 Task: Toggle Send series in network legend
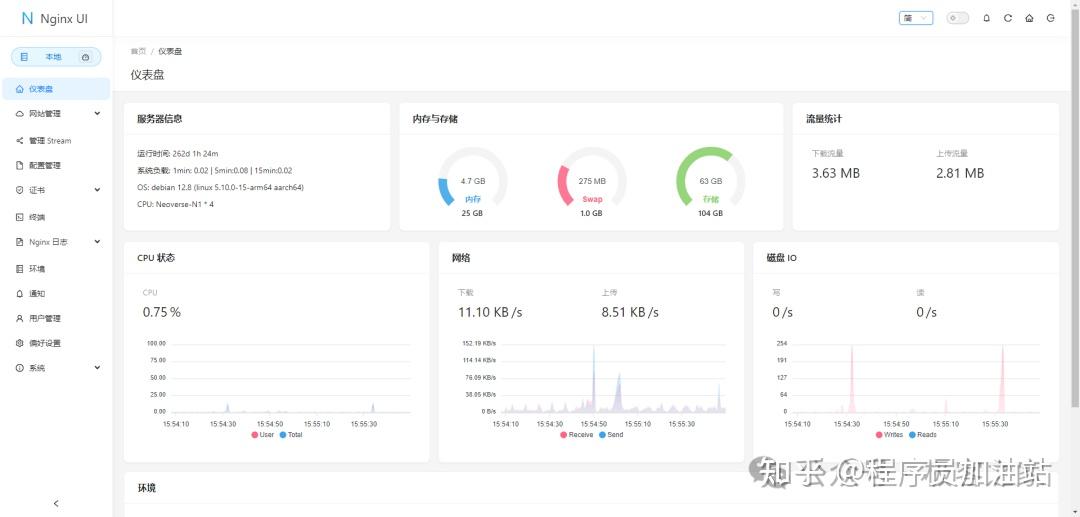coord(611,434)
